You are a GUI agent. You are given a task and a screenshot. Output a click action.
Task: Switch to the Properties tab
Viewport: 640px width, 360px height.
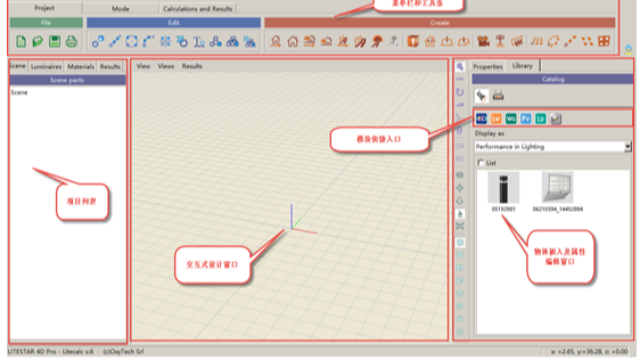tap(487, 66)
